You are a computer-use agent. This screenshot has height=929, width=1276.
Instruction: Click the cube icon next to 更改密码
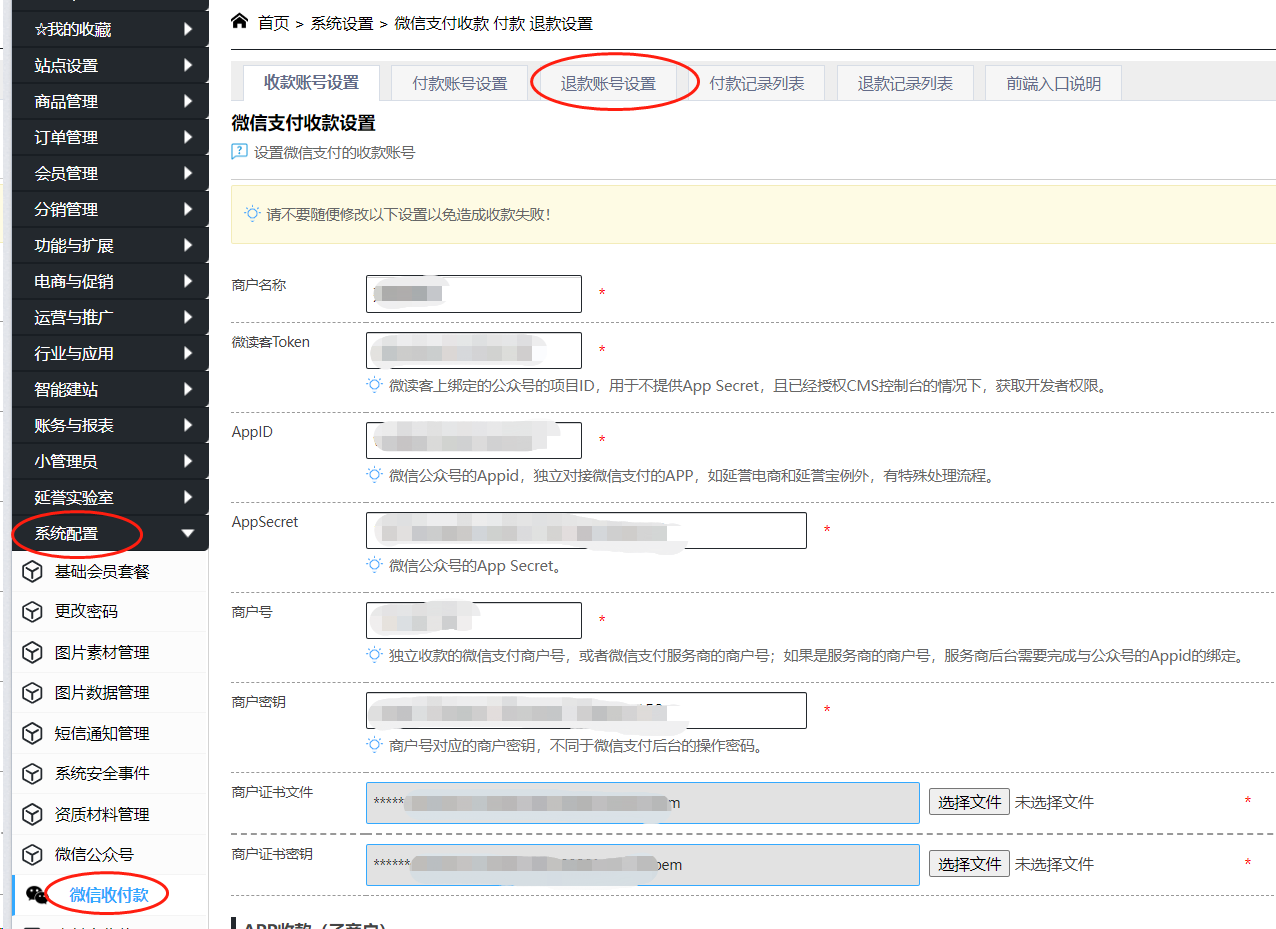tap(34, 611)
